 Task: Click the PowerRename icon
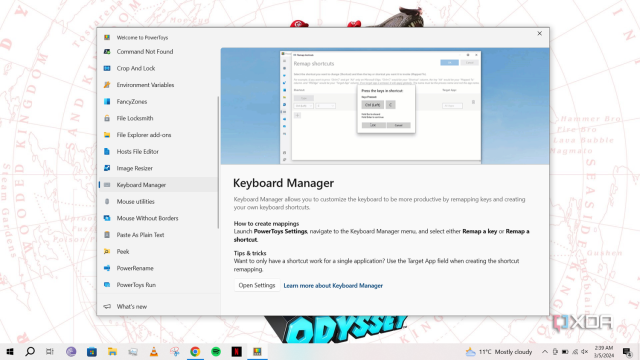[x=107, y=268]
